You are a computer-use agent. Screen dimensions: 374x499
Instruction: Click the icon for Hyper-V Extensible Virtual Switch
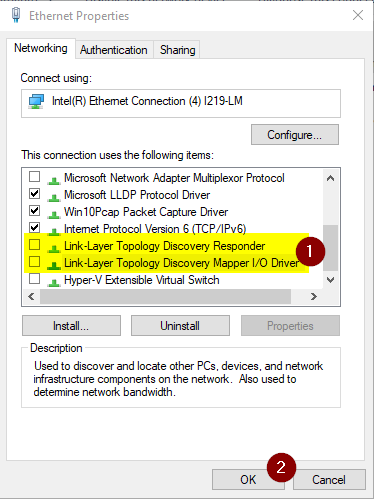(x=54, y=282)
